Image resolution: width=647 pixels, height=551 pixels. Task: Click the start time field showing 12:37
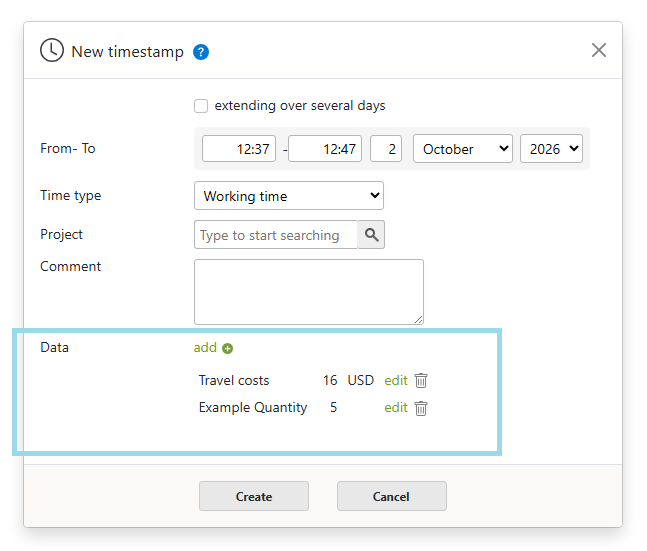pos(239,149)
